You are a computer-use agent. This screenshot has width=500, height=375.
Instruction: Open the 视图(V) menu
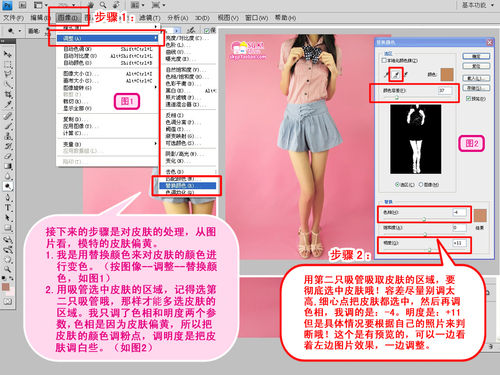coord(228,18)
